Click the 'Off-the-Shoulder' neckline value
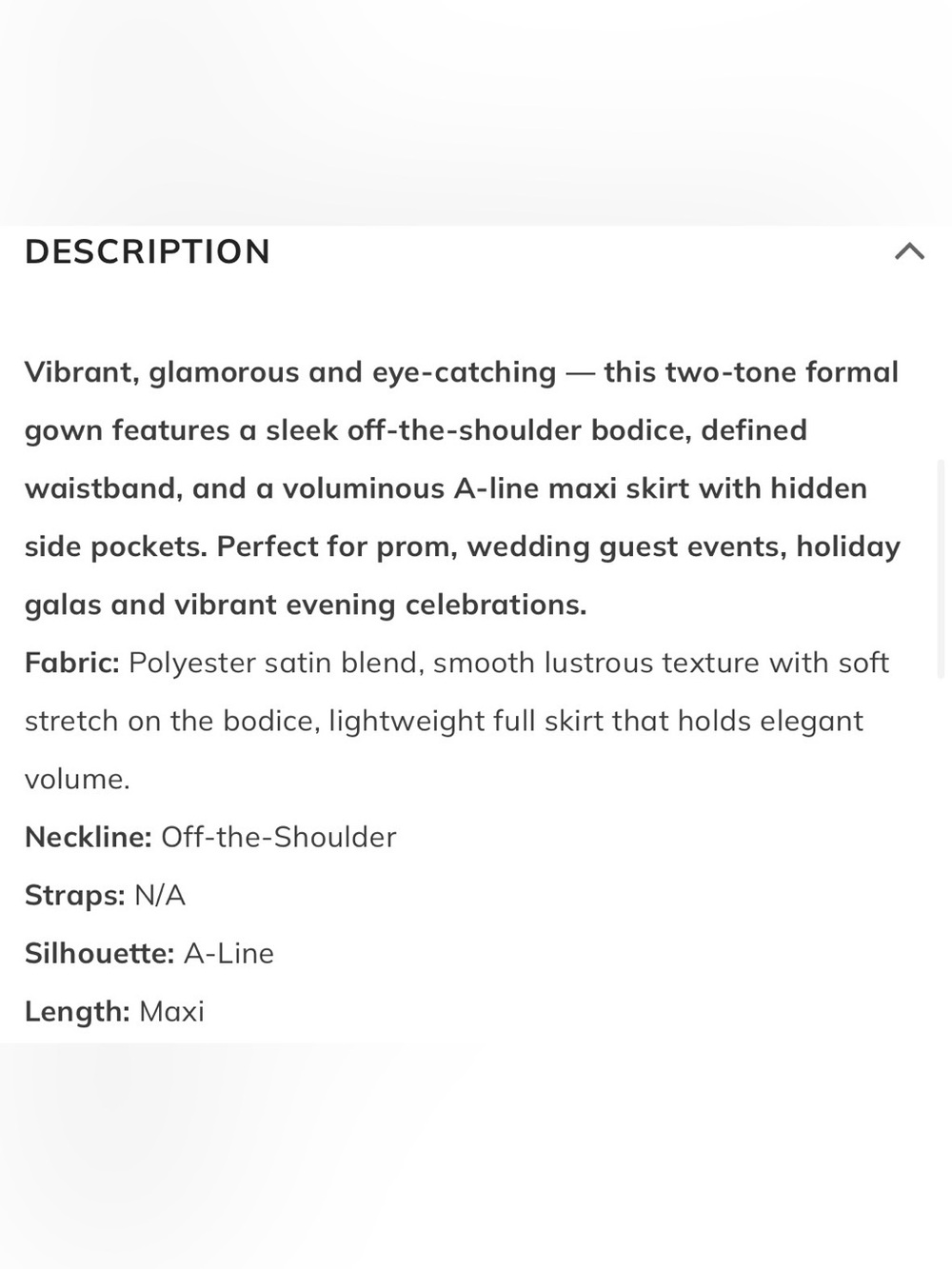This screenshot has height=1269, width=952. point(278,837)
